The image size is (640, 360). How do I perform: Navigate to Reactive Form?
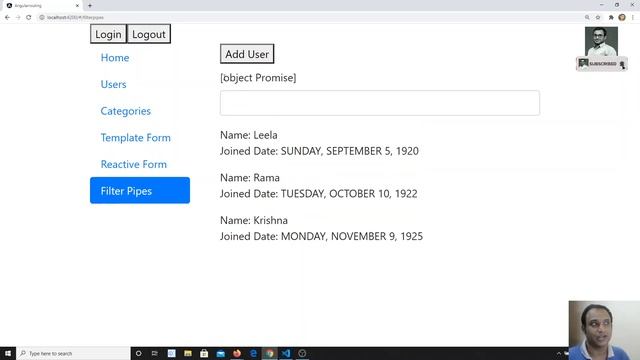[133, 164]
